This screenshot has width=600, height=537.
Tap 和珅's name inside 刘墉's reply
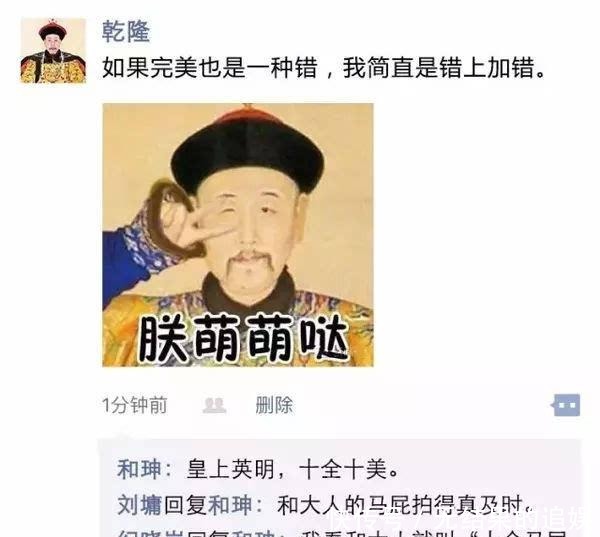230,505
